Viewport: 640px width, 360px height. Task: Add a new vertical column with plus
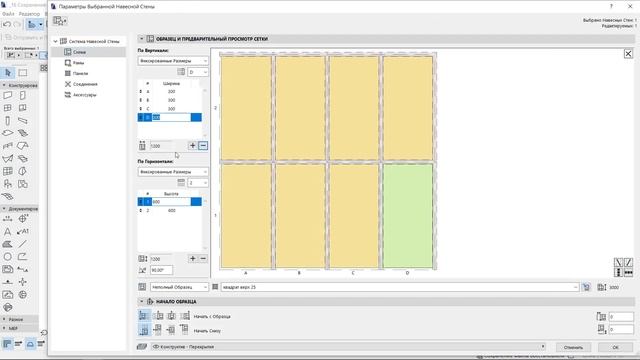tap(193, 146)
